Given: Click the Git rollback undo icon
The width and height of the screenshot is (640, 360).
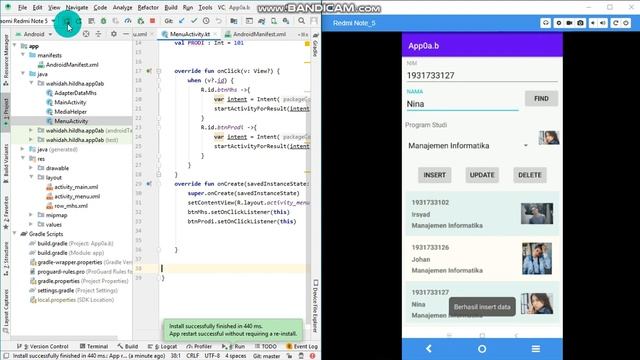Looking at the screenshot, I should click(x=219, y=21).
